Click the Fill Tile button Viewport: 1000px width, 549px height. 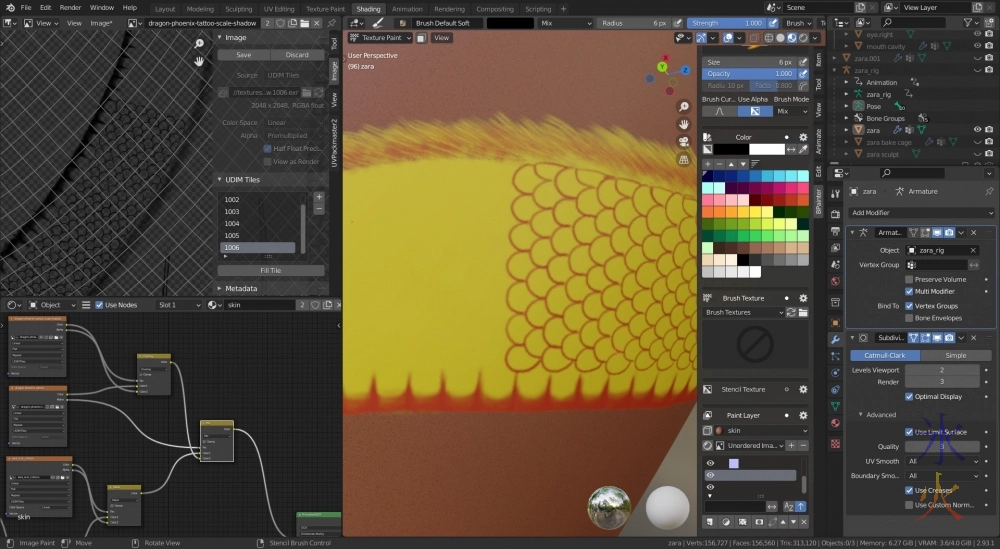point(270,270)
